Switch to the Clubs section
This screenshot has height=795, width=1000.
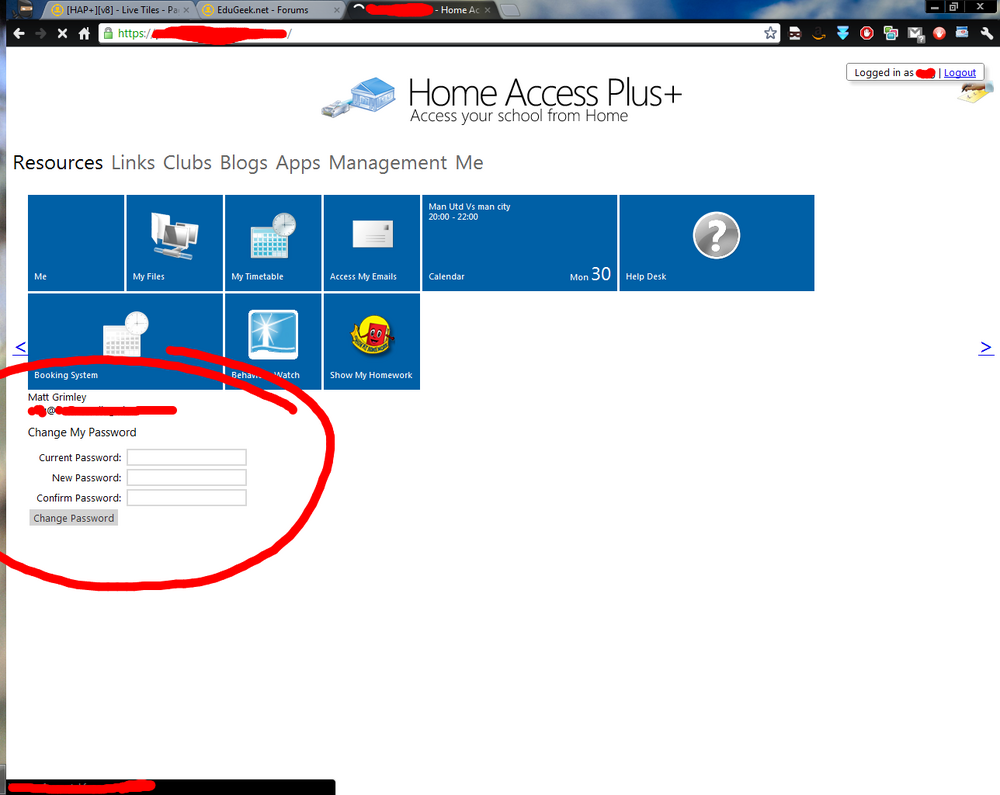coord(188,163)
